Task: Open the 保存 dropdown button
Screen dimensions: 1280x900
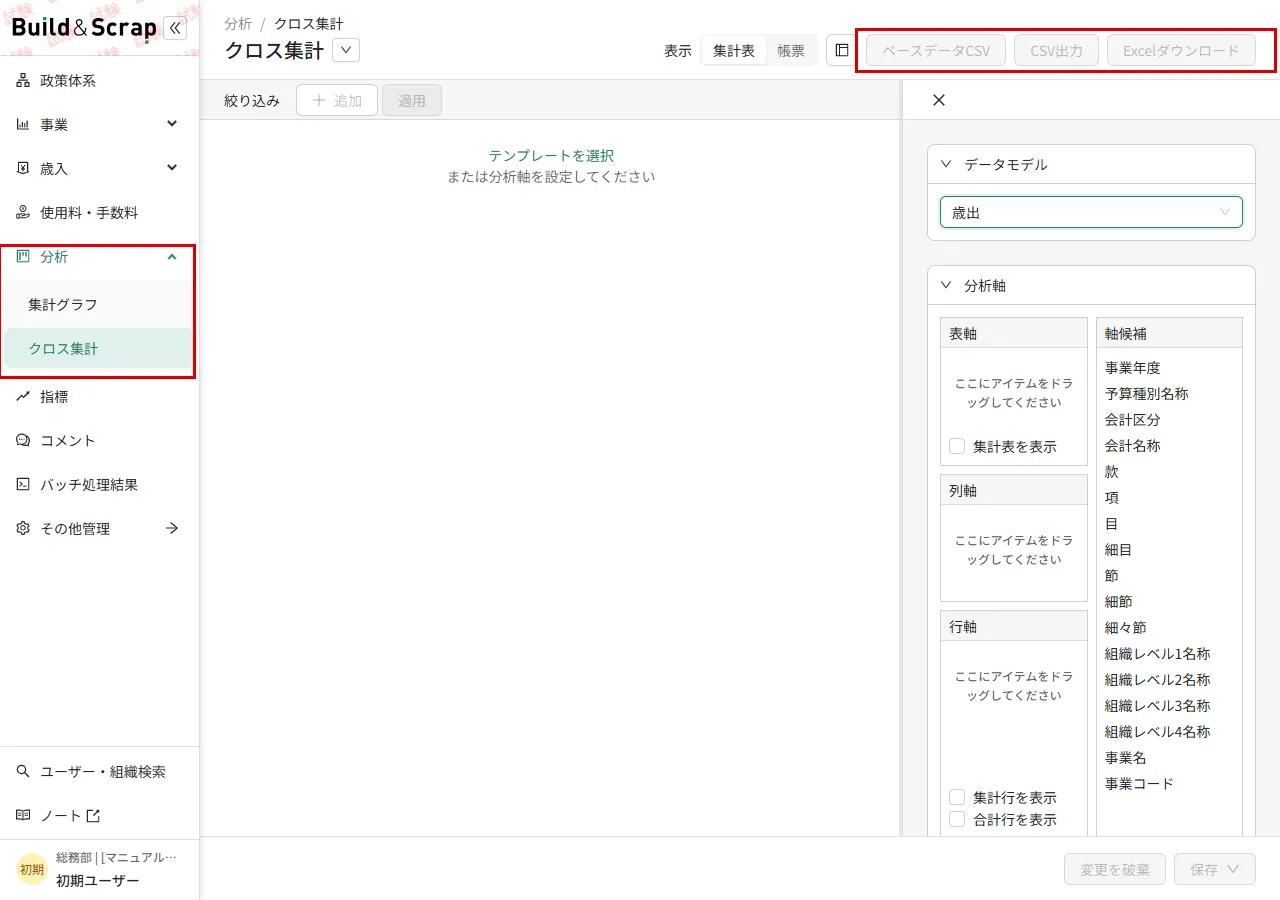Action: [x=1215, y=869]
